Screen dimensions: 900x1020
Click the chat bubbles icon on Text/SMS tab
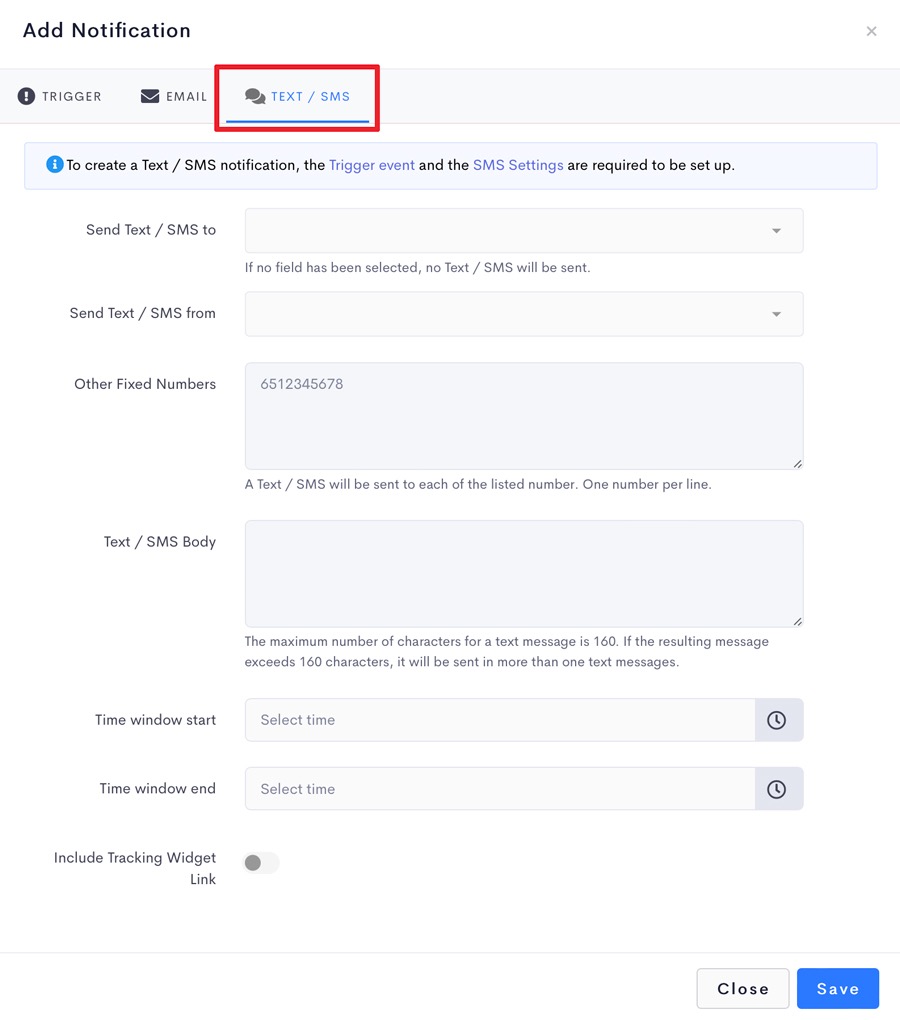coord(255,96)
